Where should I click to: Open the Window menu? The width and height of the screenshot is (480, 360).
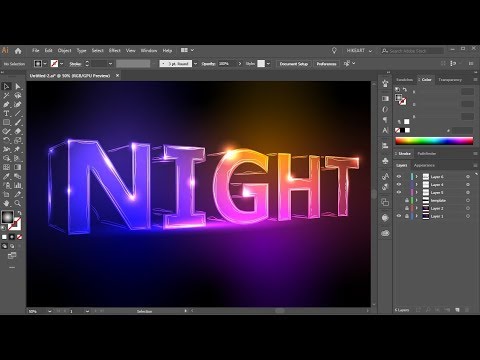pyautogui.click(x=149, y=51)
